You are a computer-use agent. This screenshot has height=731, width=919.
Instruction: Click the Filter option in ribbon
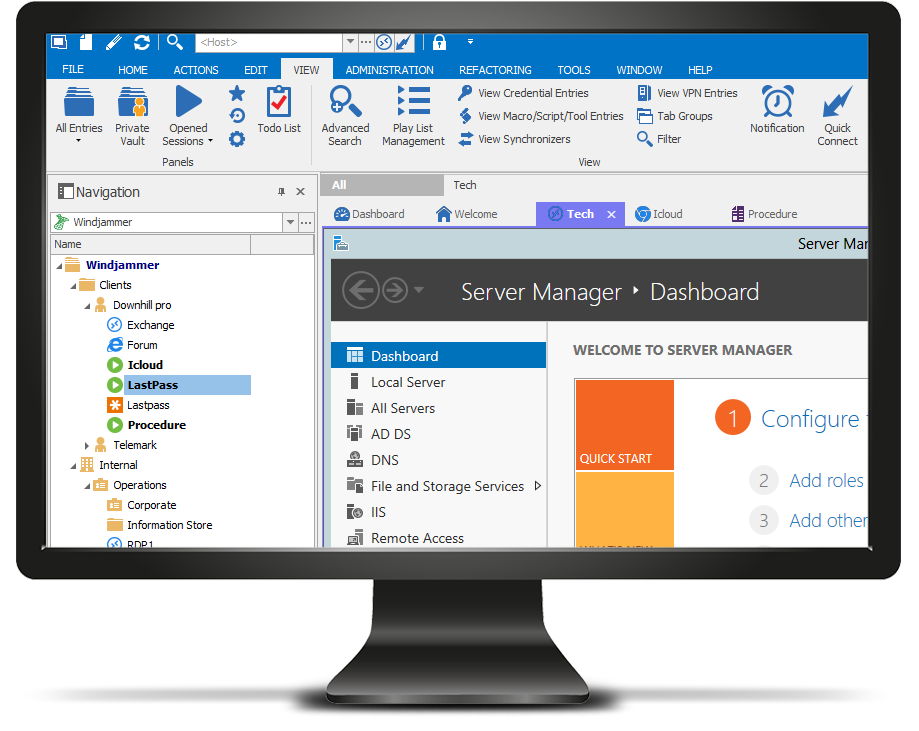(x=659, y=139)
